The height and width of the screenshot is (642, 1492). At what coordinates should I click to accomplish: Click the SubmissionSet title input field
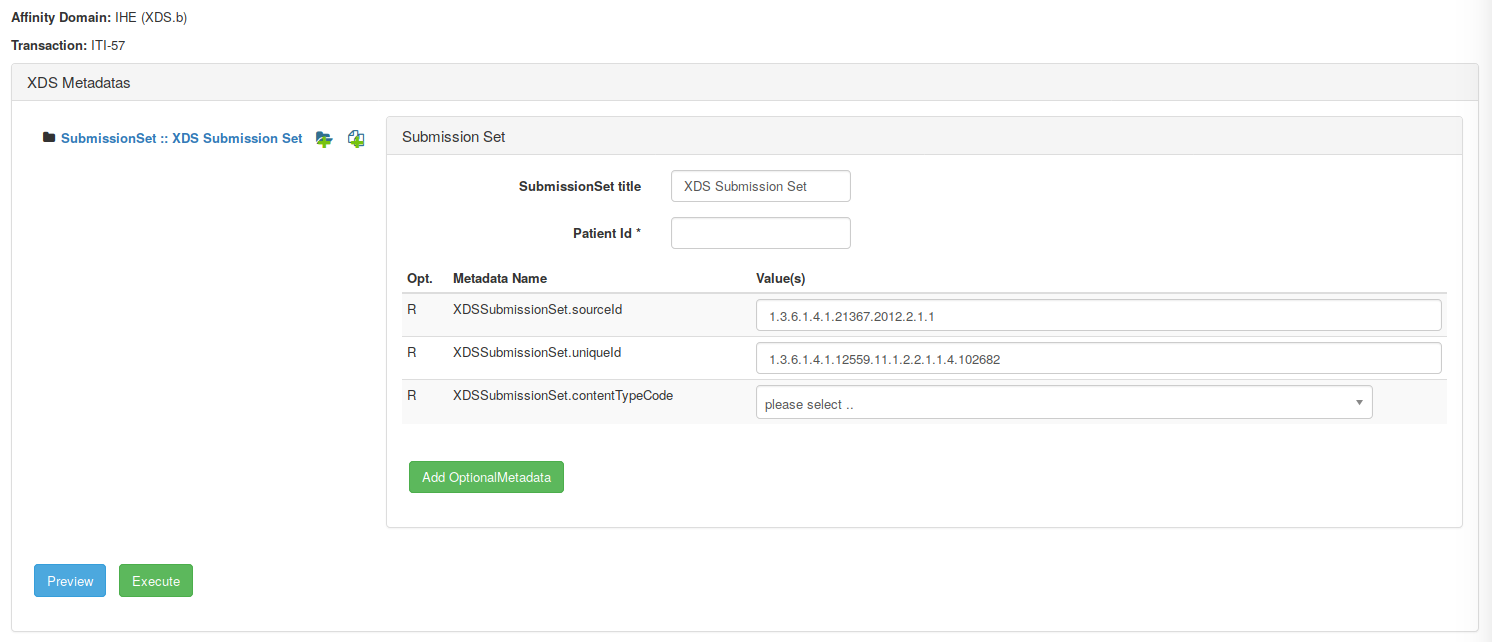coord(760,186)
